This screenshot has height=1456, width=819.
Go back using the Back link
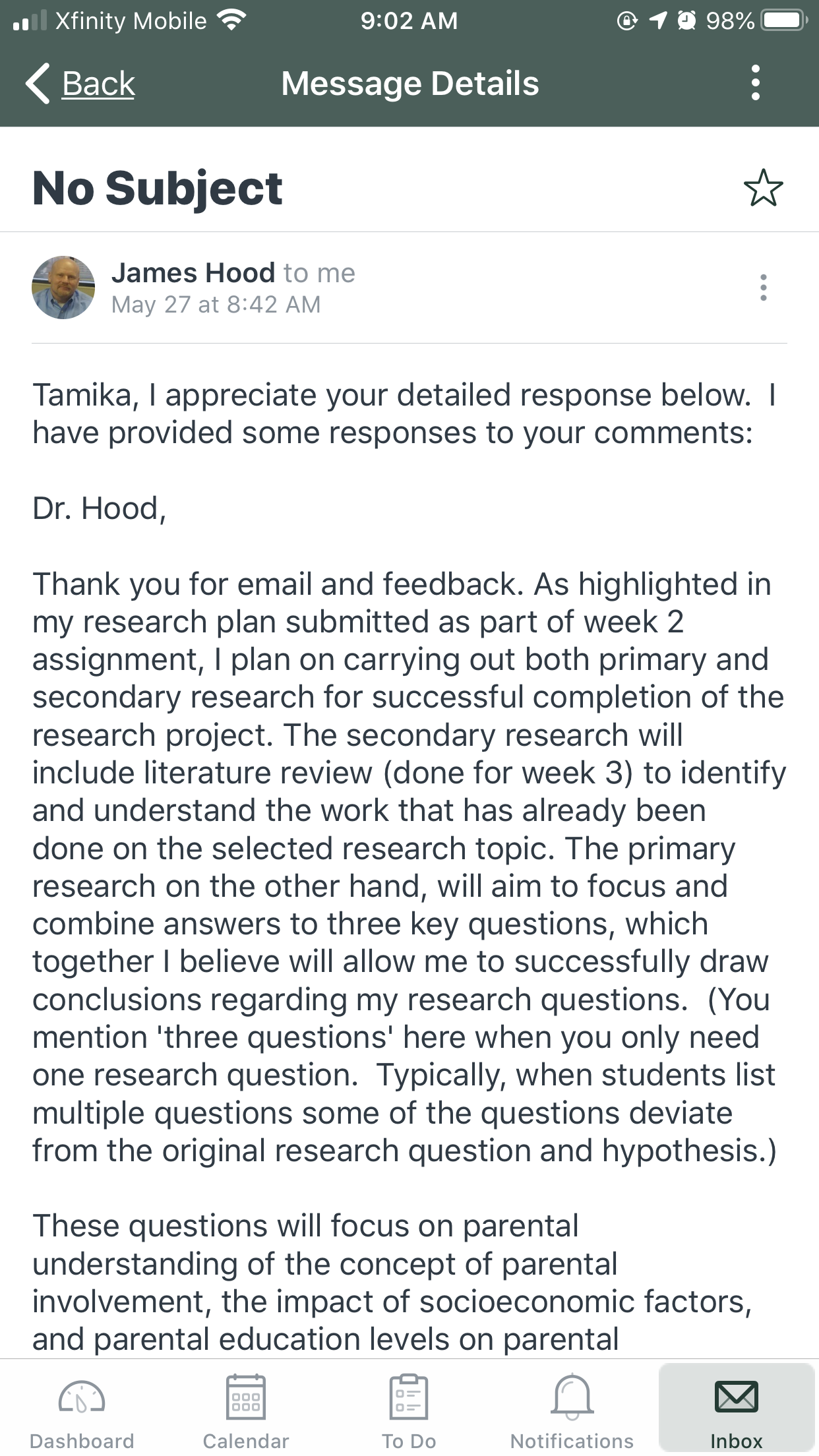tap(98, 84)
